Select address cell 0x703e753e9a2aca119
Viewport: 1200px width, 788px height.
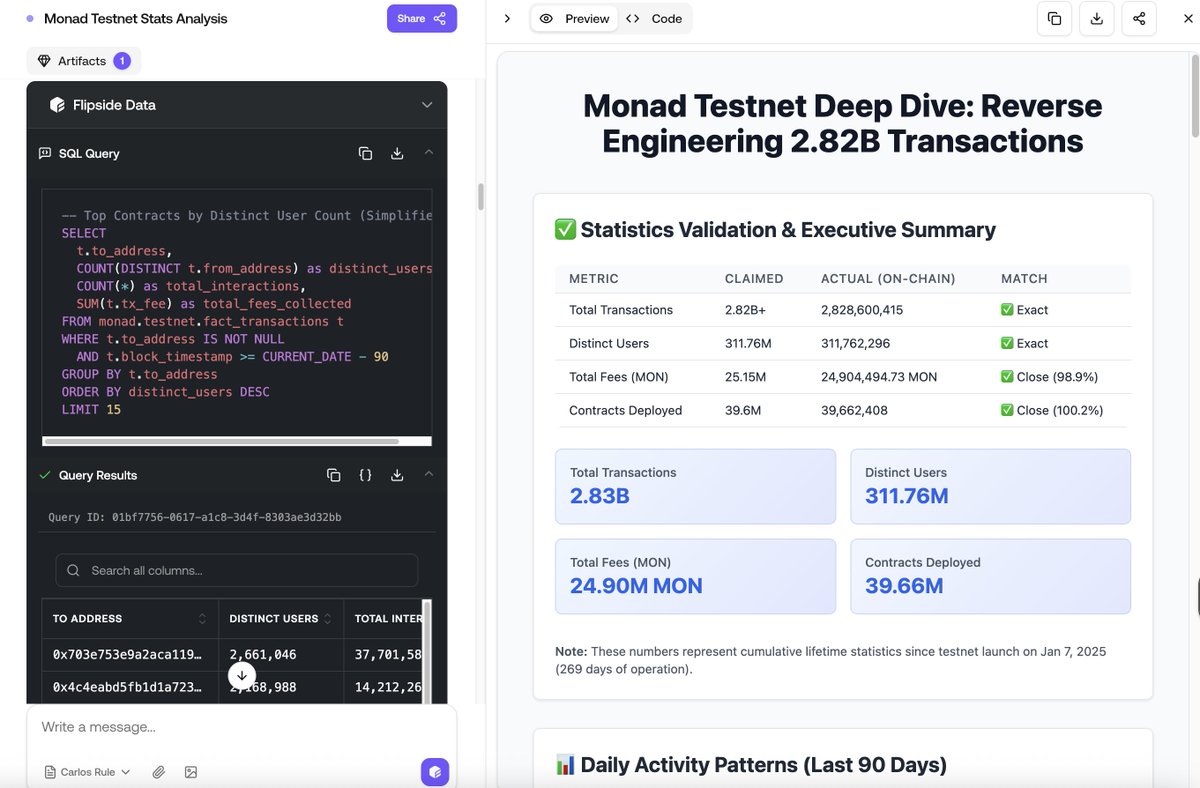pos(127,654)
